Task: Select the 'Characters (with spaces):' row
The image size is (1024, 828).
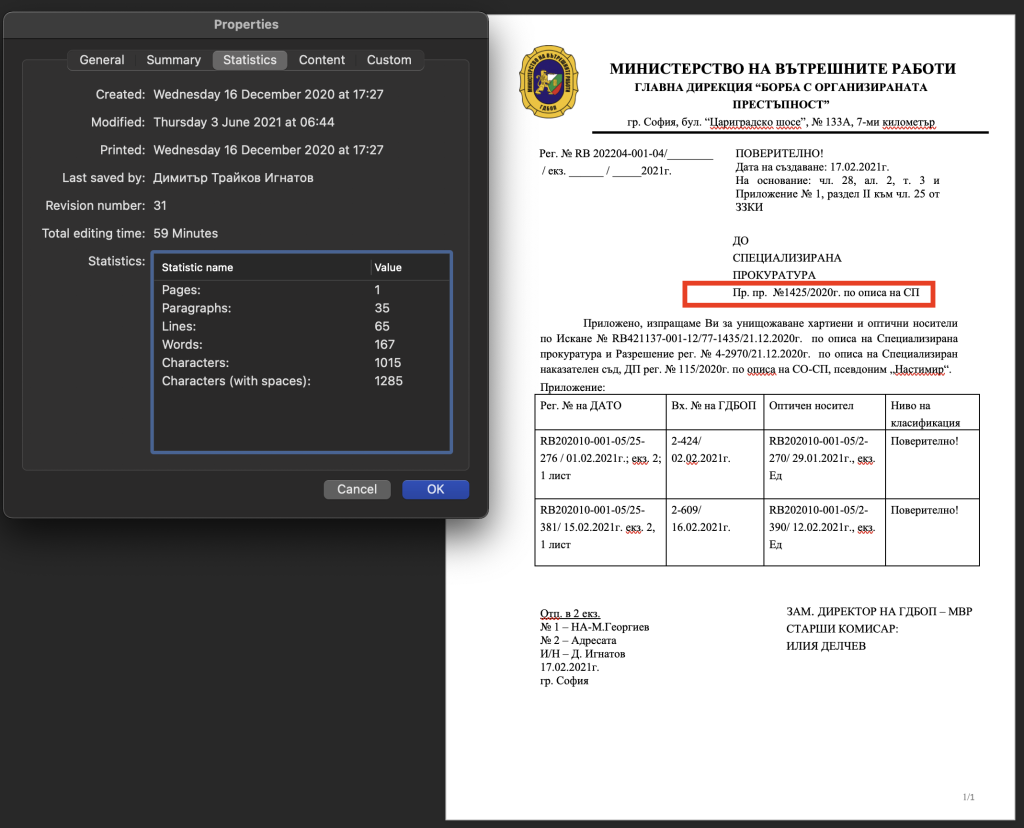Action: (x=301, y=381)
